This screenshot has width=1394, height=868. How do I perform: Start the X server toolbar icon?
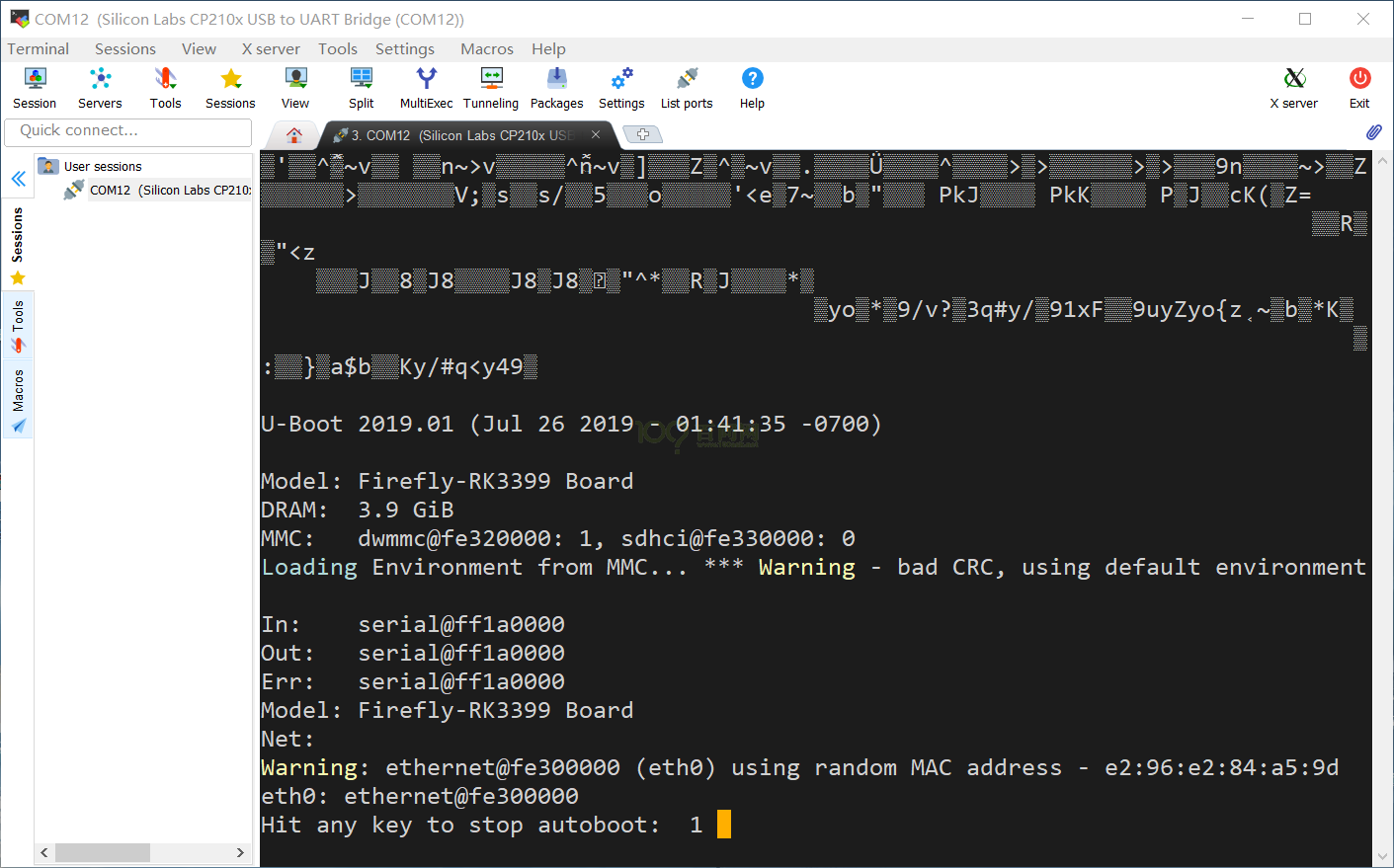pyautogui.click(x=1294, y=88)
